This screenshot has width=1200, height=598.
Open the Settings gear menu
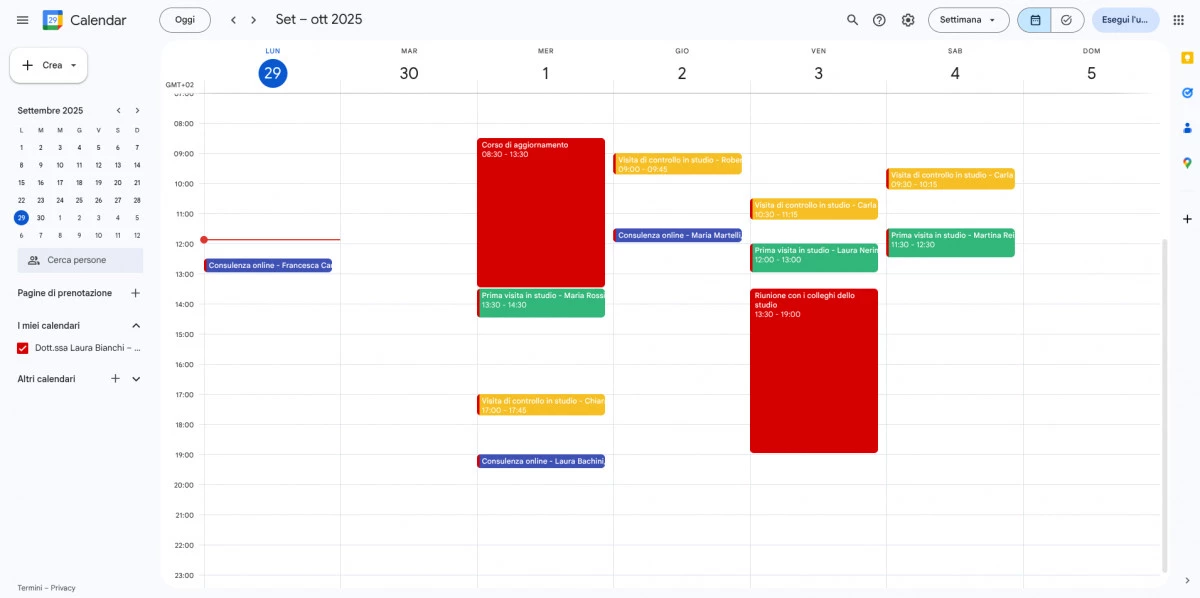point(908,20)
